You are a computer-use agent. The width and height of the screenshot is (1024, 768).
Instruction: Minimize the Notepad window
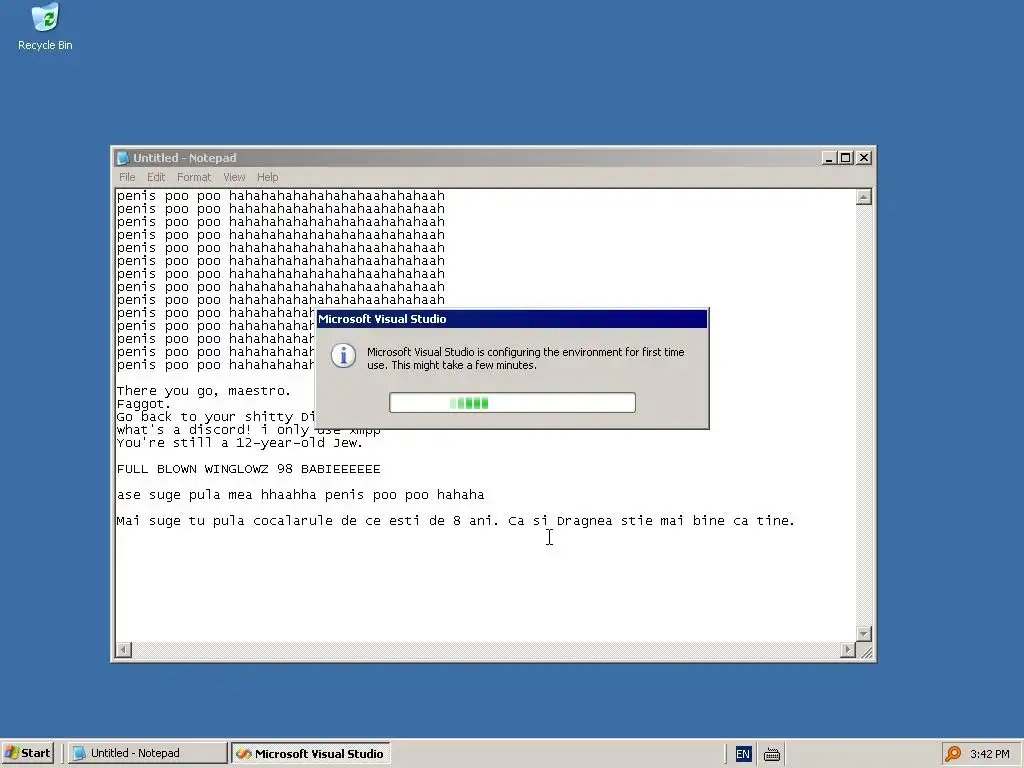(x=829, y=158)
